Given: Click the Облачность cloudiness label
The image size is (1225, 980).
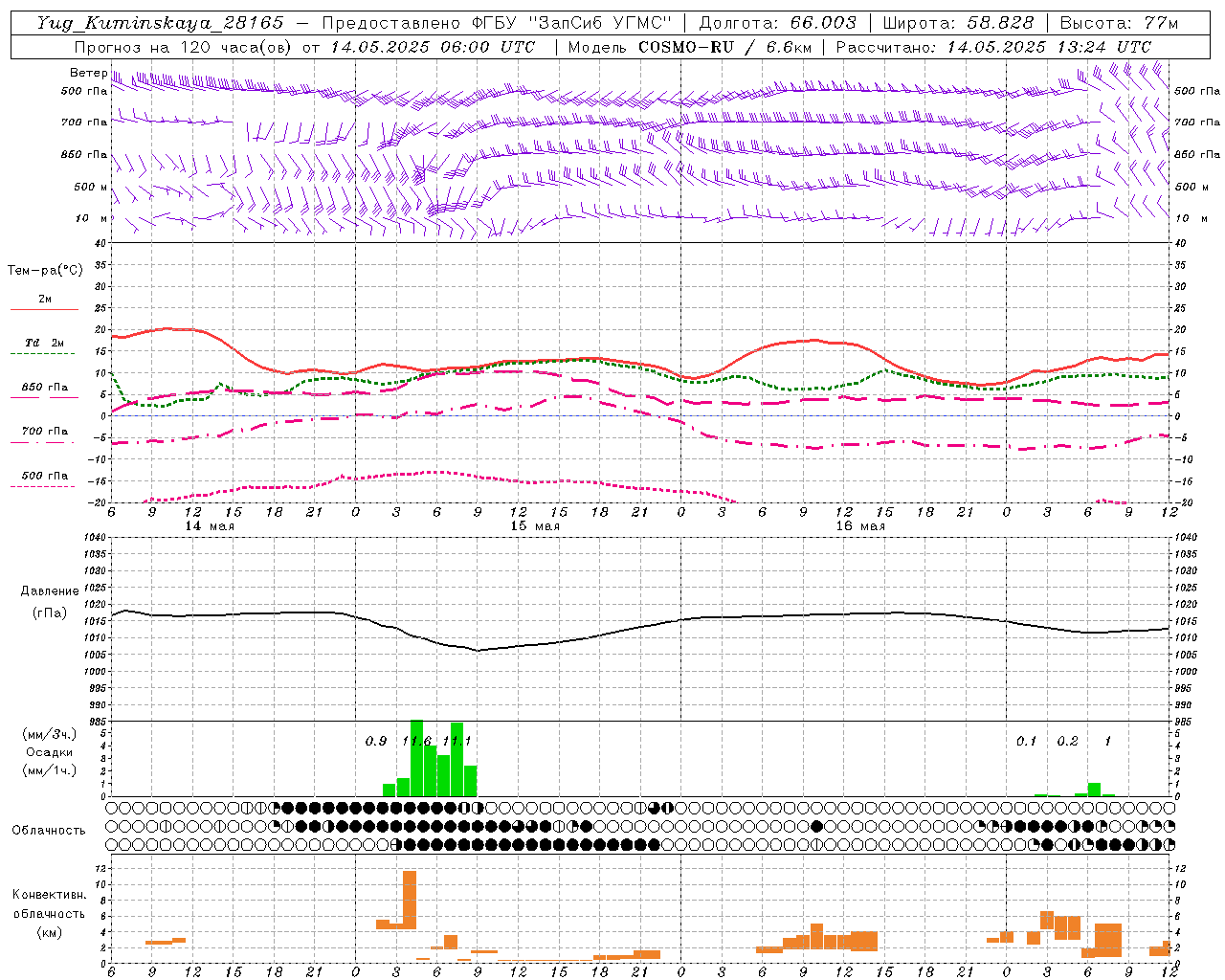Looking at the screenshot, I should pyautogui.click(x=49, y=831).
